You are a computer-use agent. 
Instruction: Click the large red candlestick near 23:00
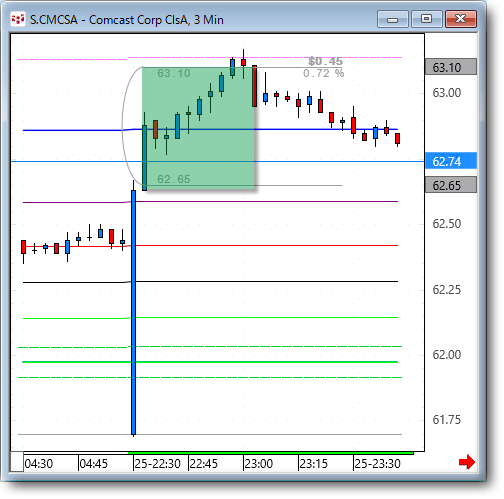[255, 86]
